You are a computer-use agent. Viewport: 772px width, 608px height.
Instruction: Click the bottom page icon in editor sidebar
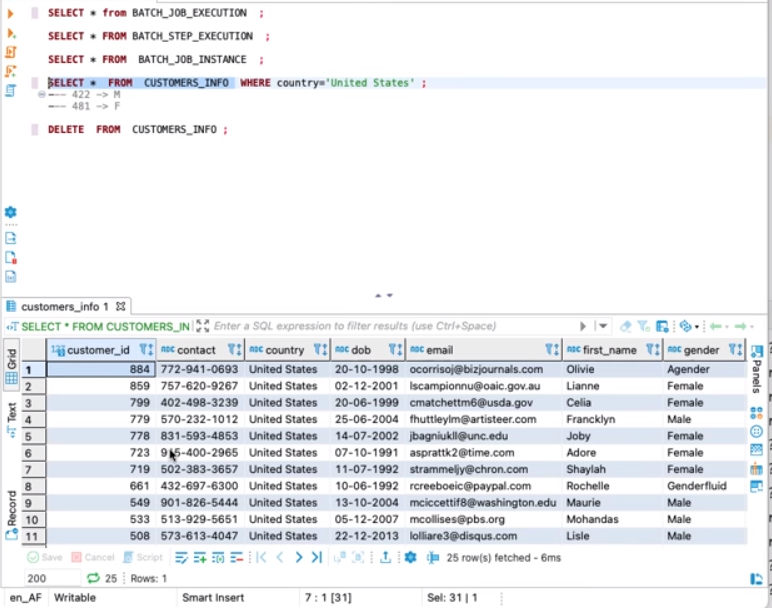[11, 276]
